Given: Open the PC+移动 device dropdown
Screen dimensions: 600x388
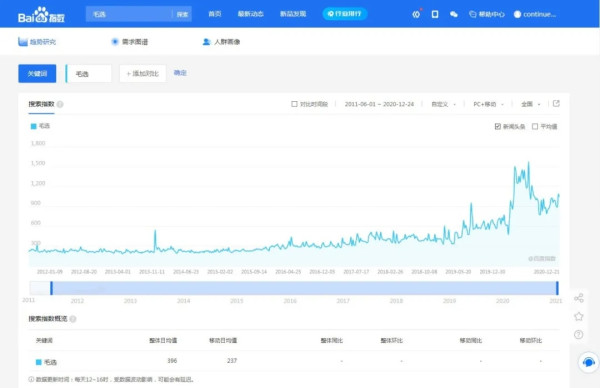Looking at the screenshot, I should pos(488,104).
